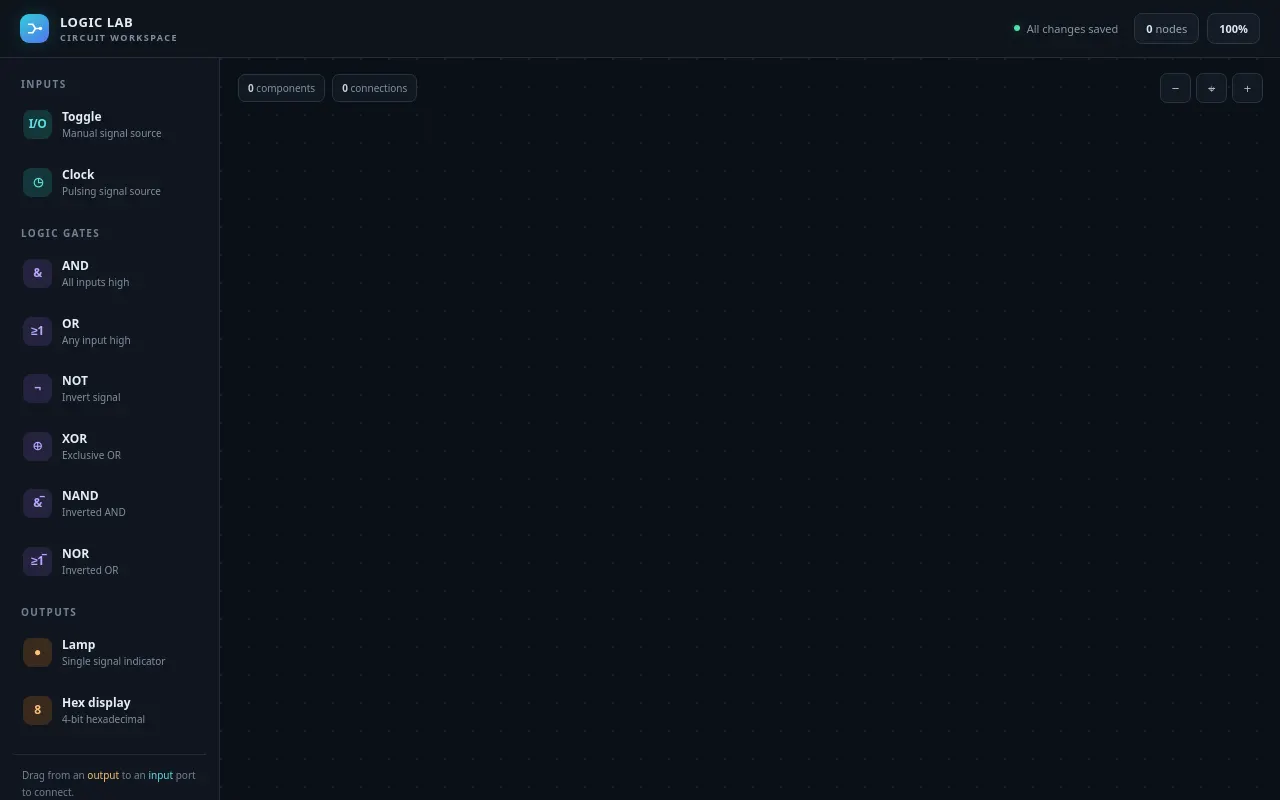Click the canvas button between minus and plus
This screenshot has width=1280, height=800.
[x=1211, y=88]
